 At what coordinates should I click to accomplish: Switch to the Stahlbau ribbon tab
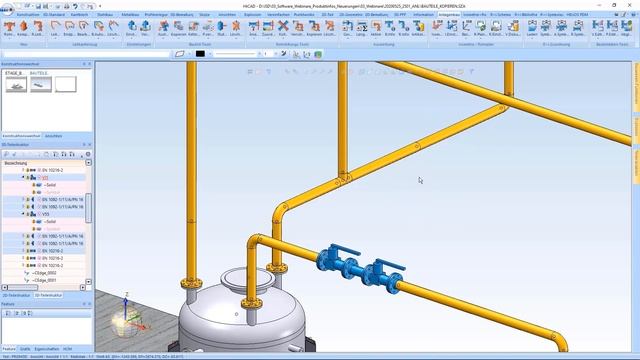coord(105,15)
